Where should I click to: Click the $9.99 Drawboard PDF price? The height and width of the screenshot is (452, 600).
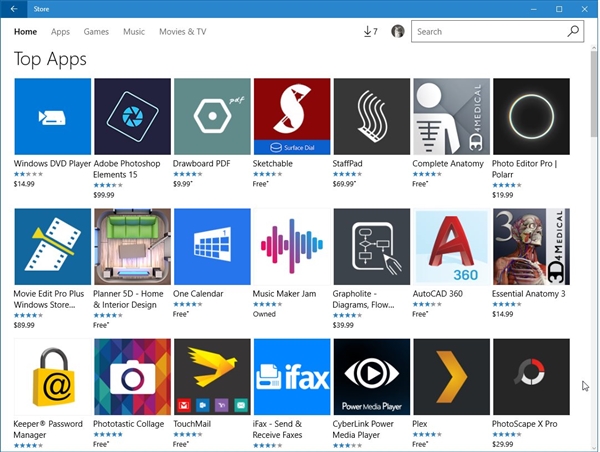pos(183,184)
